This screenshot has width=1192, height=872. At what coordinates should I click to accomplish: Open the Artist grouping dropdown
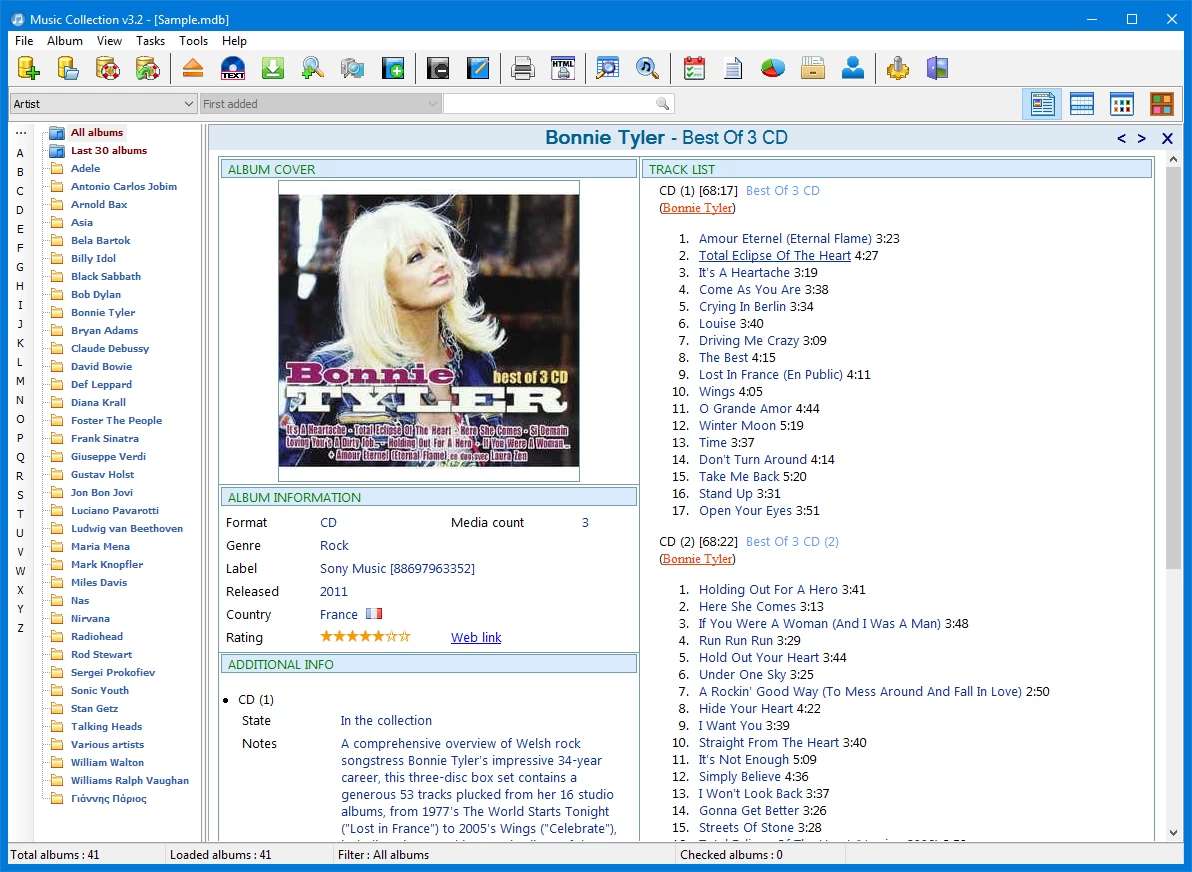103,103
